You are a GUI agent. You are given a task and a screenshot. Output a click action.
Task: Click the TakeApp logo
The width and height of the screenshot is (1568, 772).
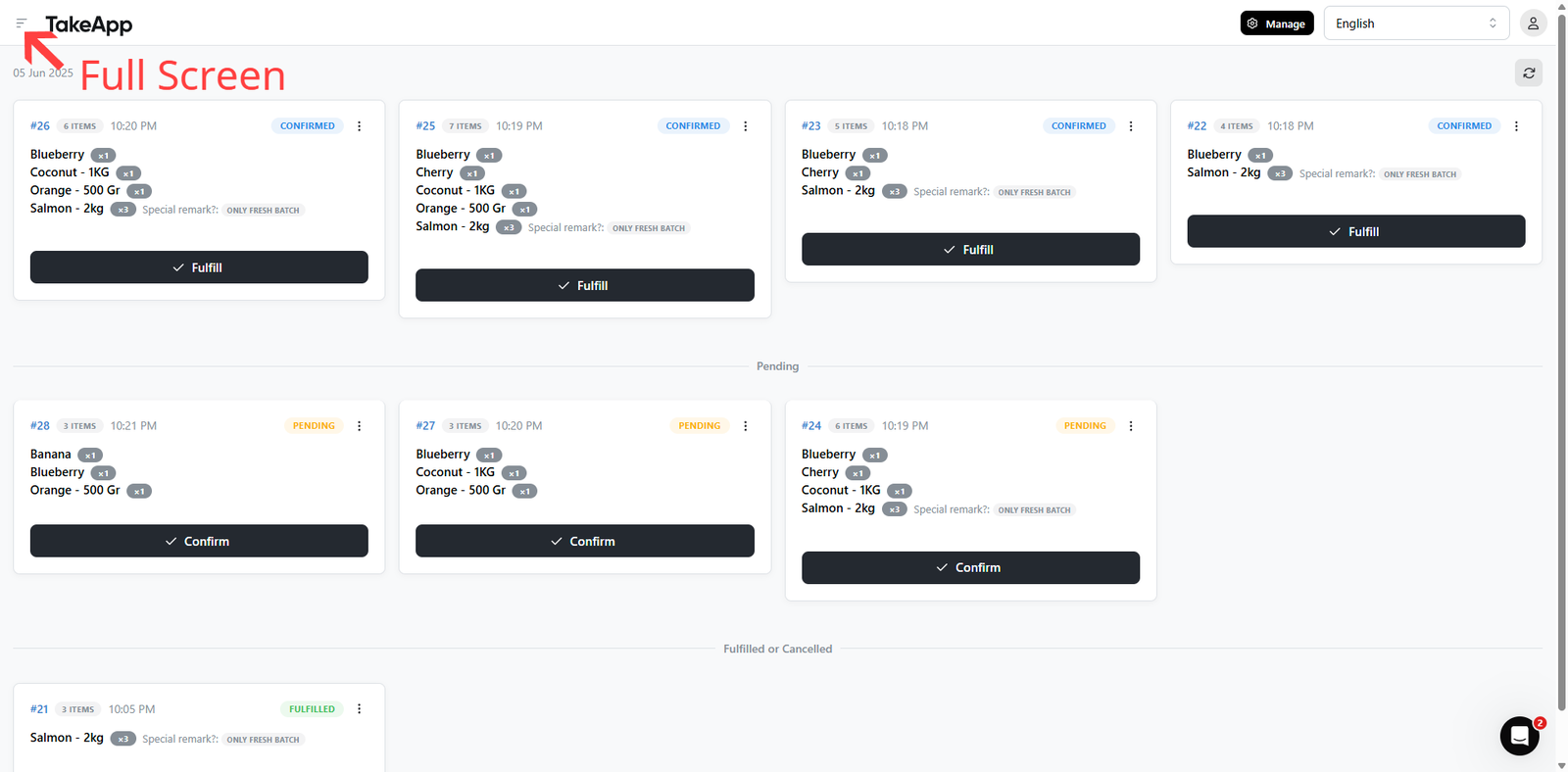pos(88,24)
